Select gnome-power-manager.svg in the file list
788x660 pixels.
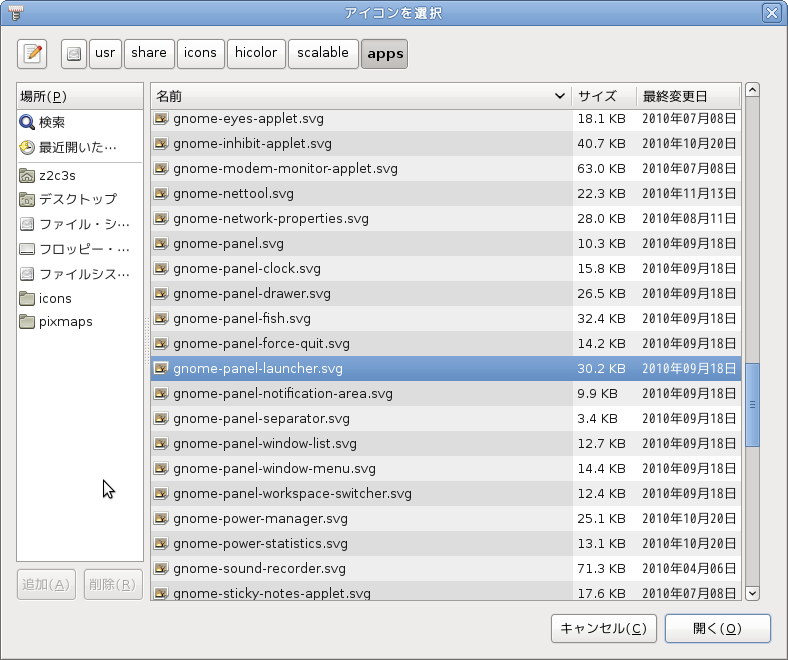(260, 519)
